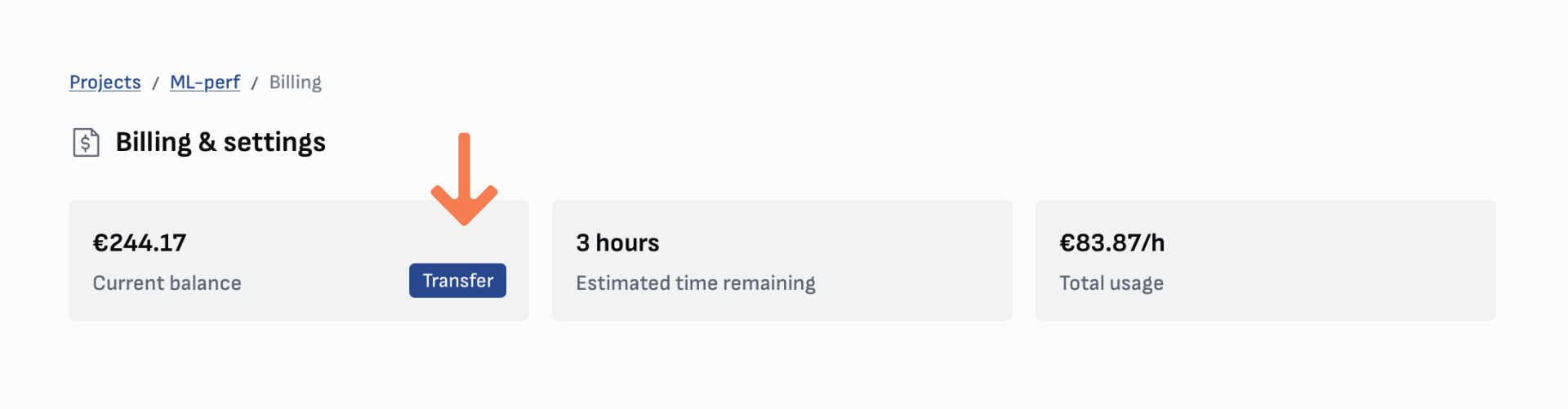Click the Current balance label
Screen dimensions: 1568x409
pyautogui.click(x=167, y=283)
